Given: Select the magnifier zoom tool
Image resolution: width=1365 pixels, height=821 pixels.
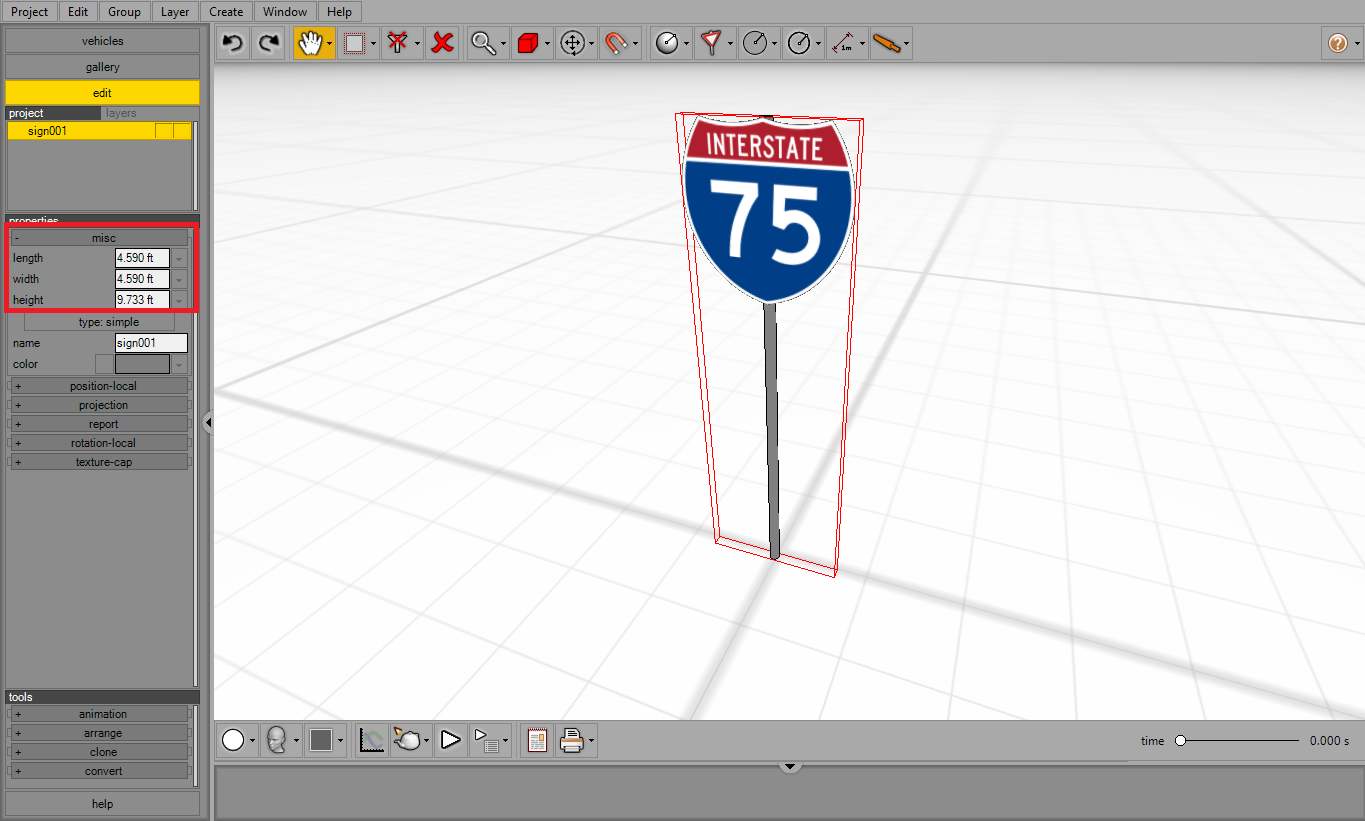Looking at the screenshot, I should 484,43.
